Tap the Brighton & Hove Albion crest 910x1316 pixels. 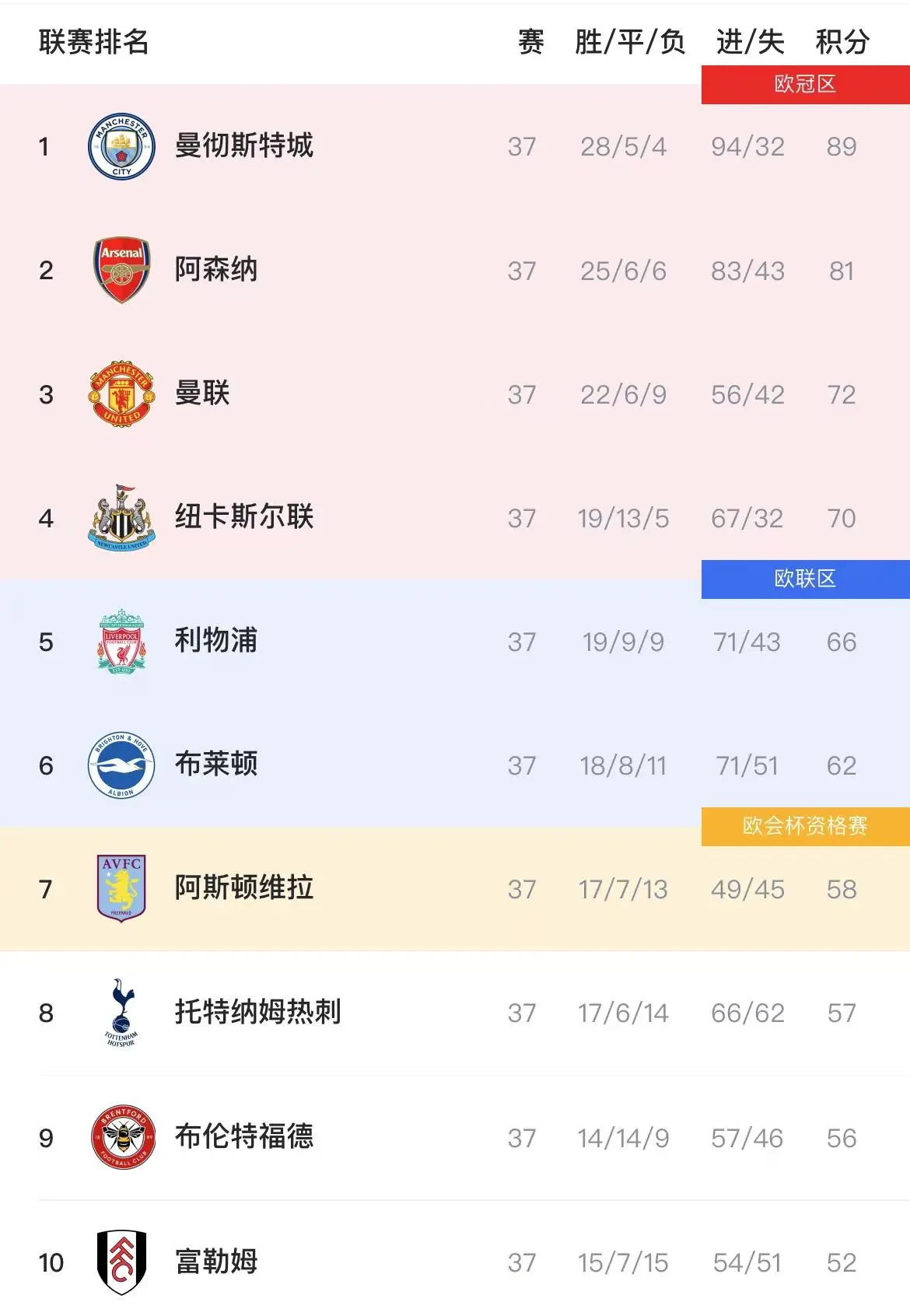[x=121, y=765]
